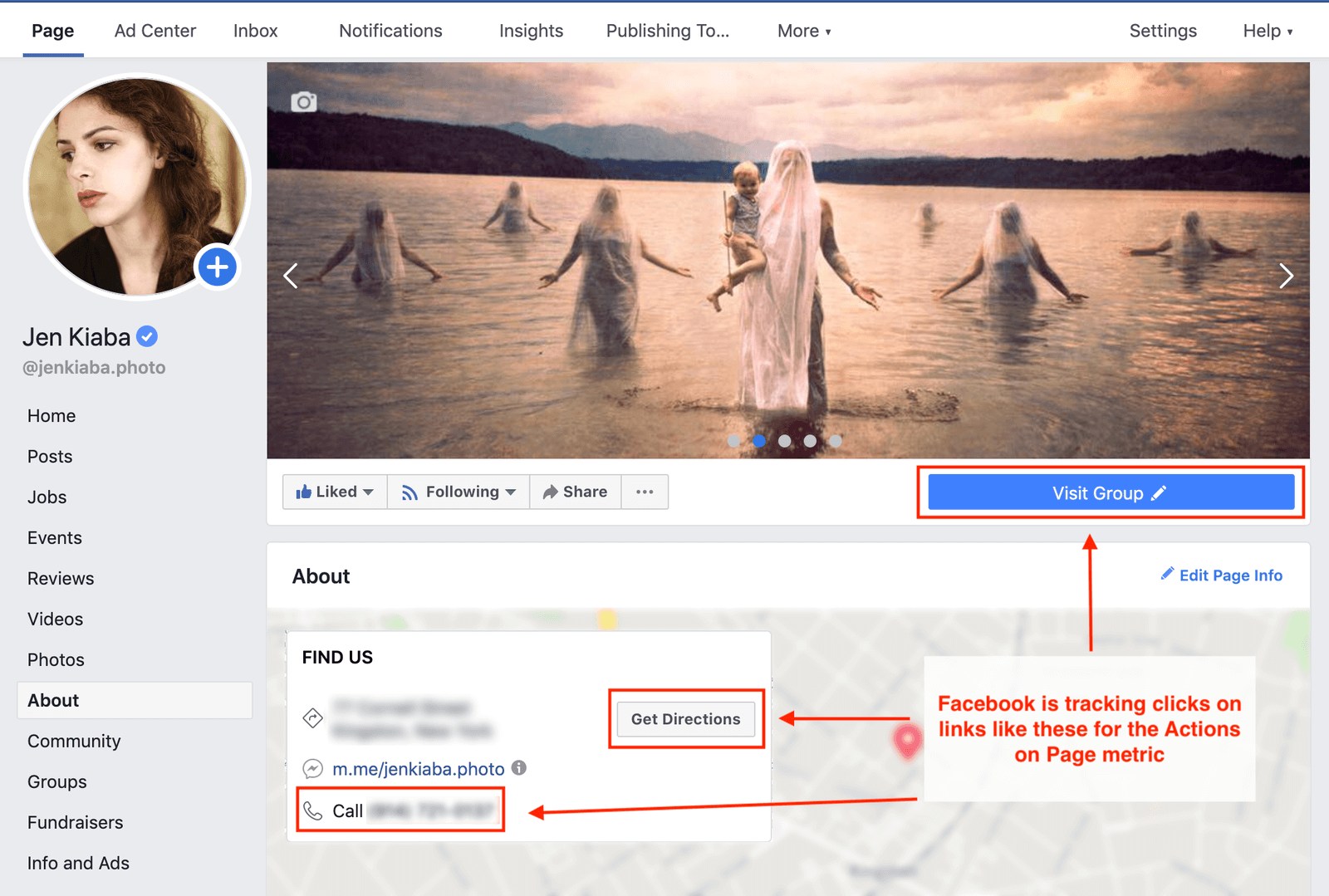Click the plus icon on the profile picture
Image resolution: width=1329 pixels, height=896 pixels.
coord(218,267)
